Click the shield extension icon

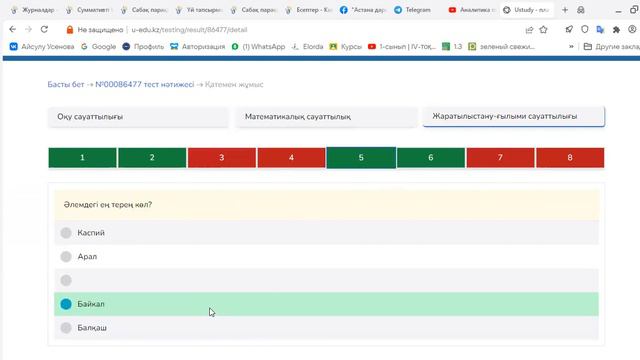click(585, 29)
